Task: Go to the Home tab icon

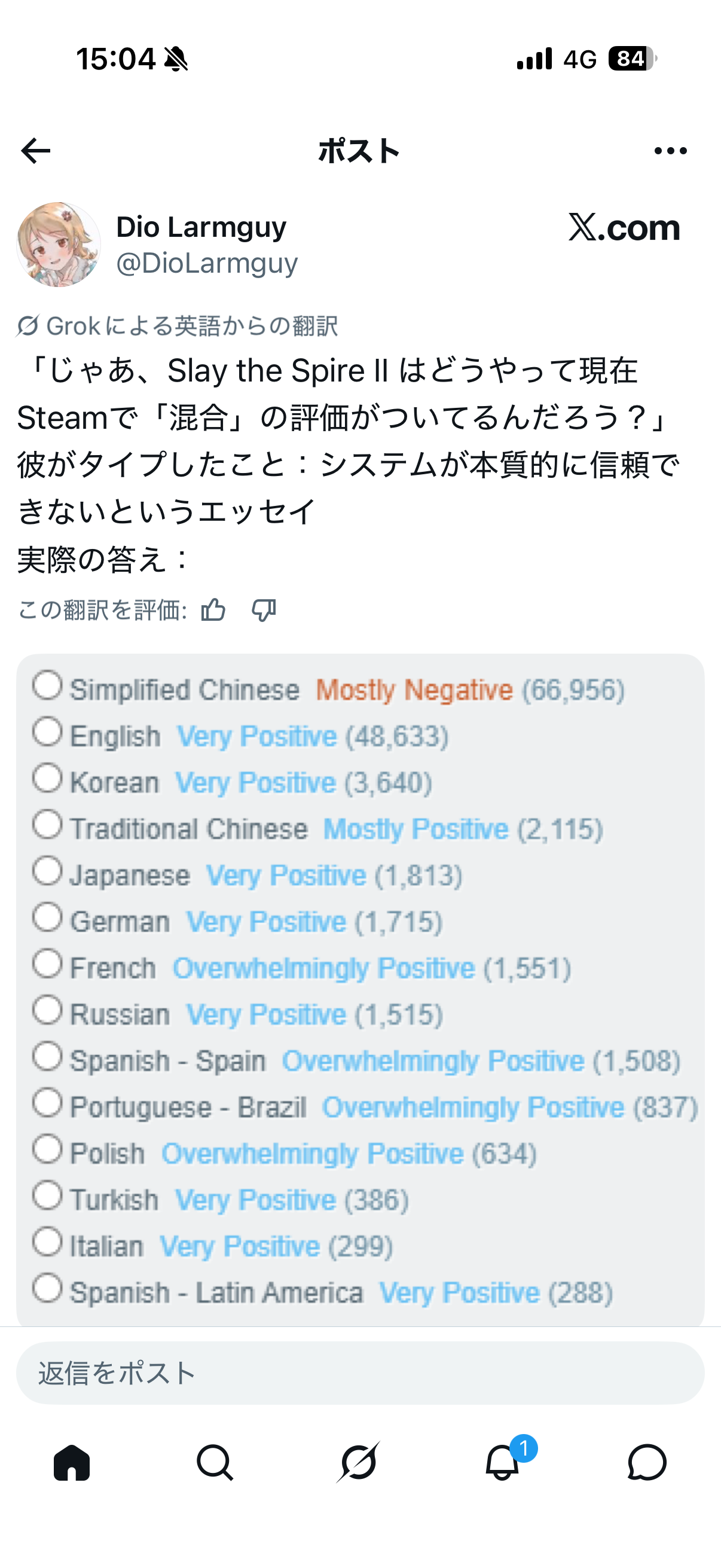Action: click(x=72, y=1462)
